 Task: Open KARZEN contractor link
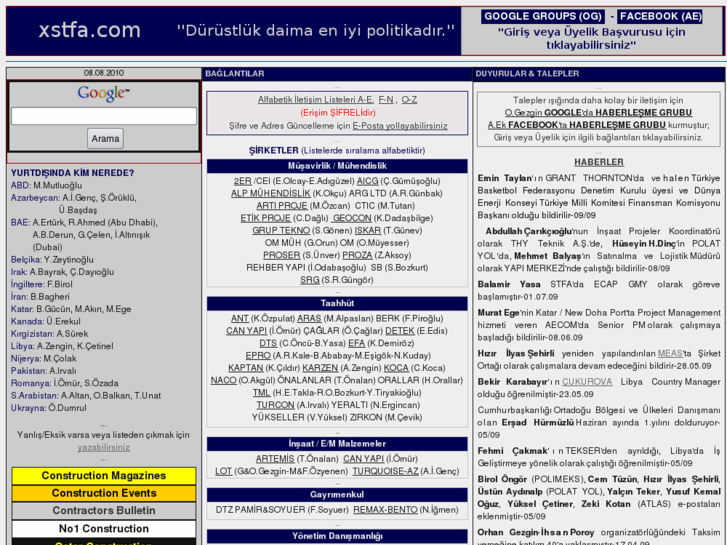(320, 368)
